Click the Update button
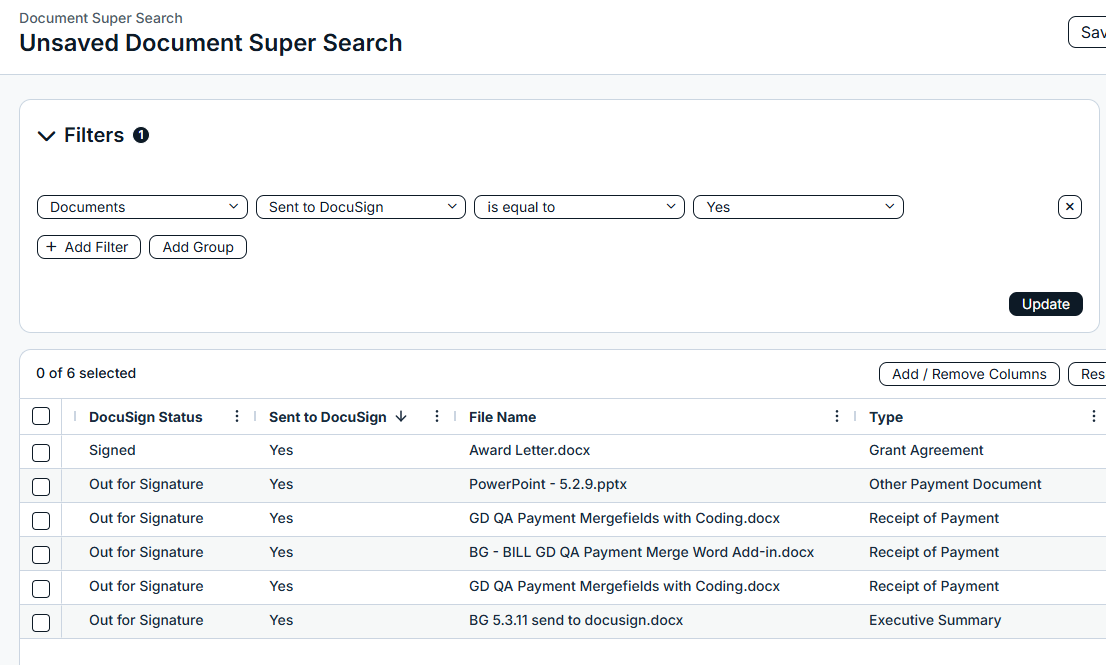Viewport: 1106px width, 665px height. click(x=1045, y=304)
